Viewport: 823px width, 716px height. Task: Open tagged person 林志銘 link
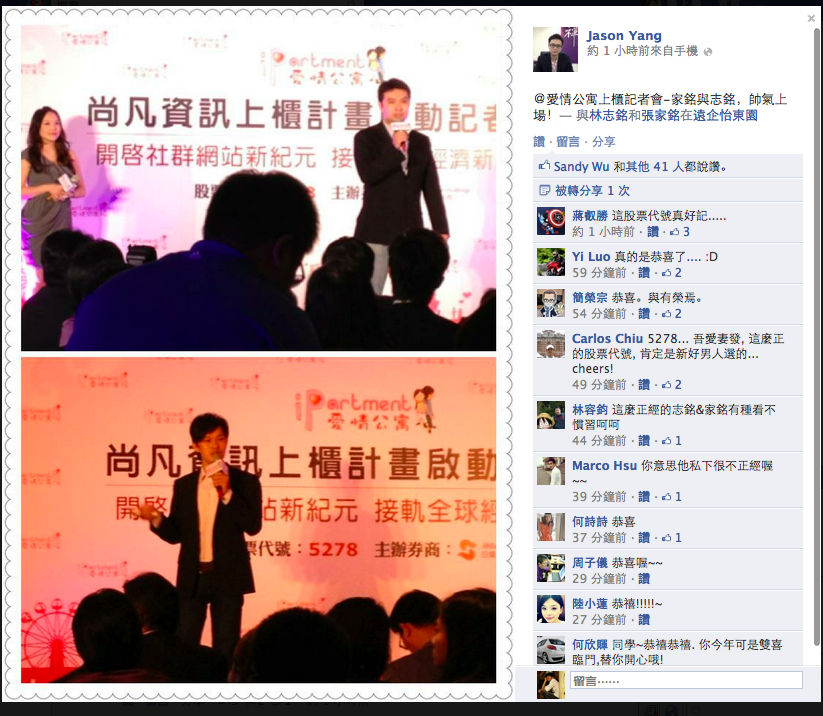click(x=608, y=115)
